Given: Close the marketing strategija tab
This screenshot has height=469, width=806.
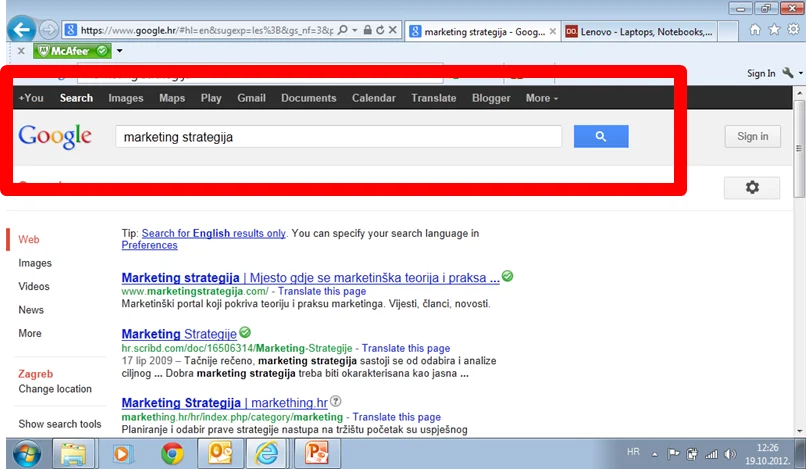Looking at the screenshot, I should pyautogui.click(x=553, y=31).
